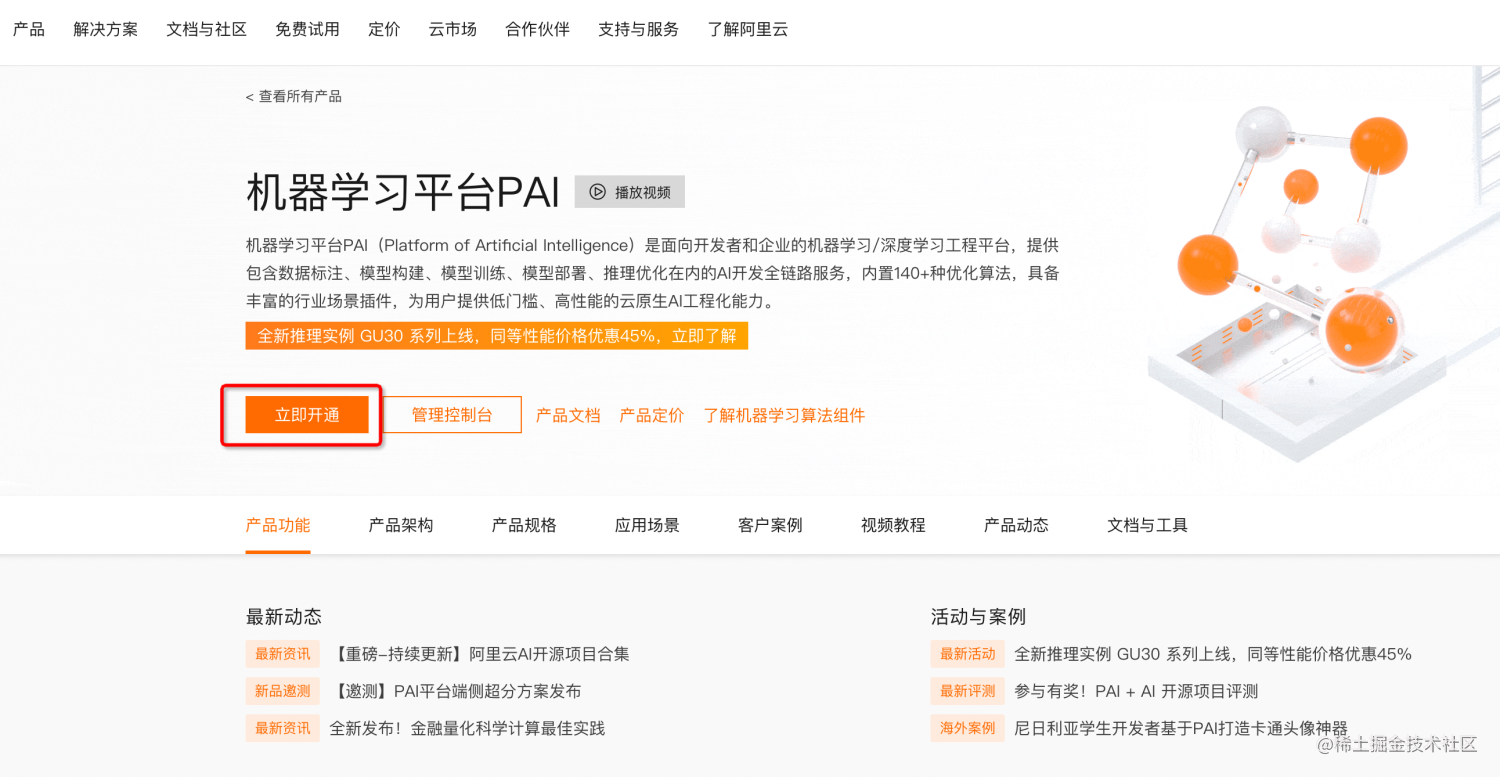Open 金融量化科学计算最佳实践 news item

click(x=467, y=728)
